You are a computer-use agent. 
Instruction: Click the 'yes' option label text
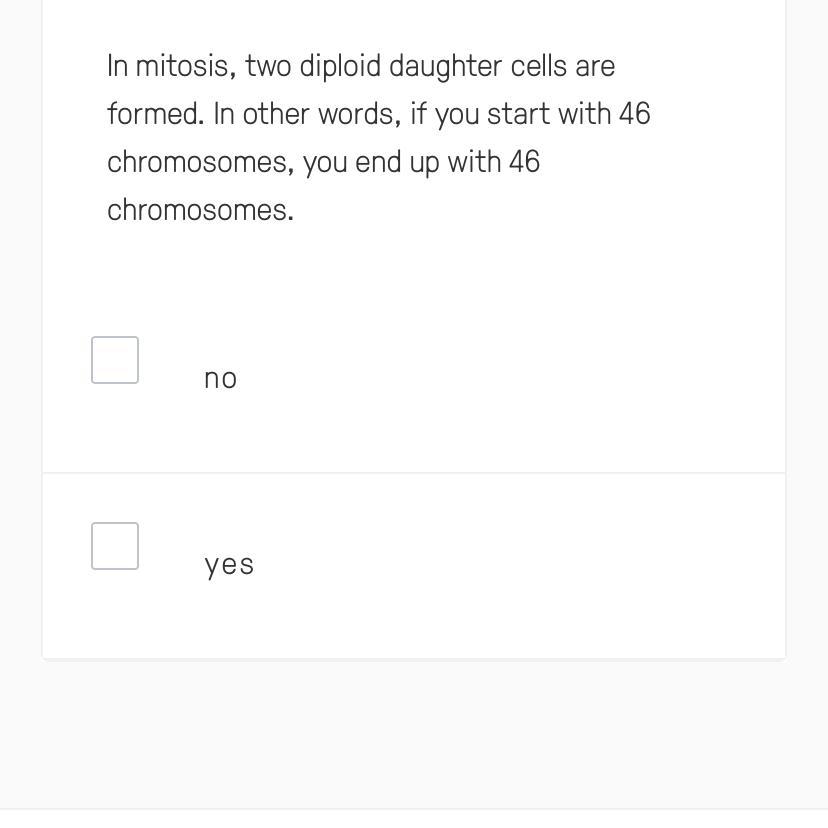pyautogui.click(x=229, y=565)
